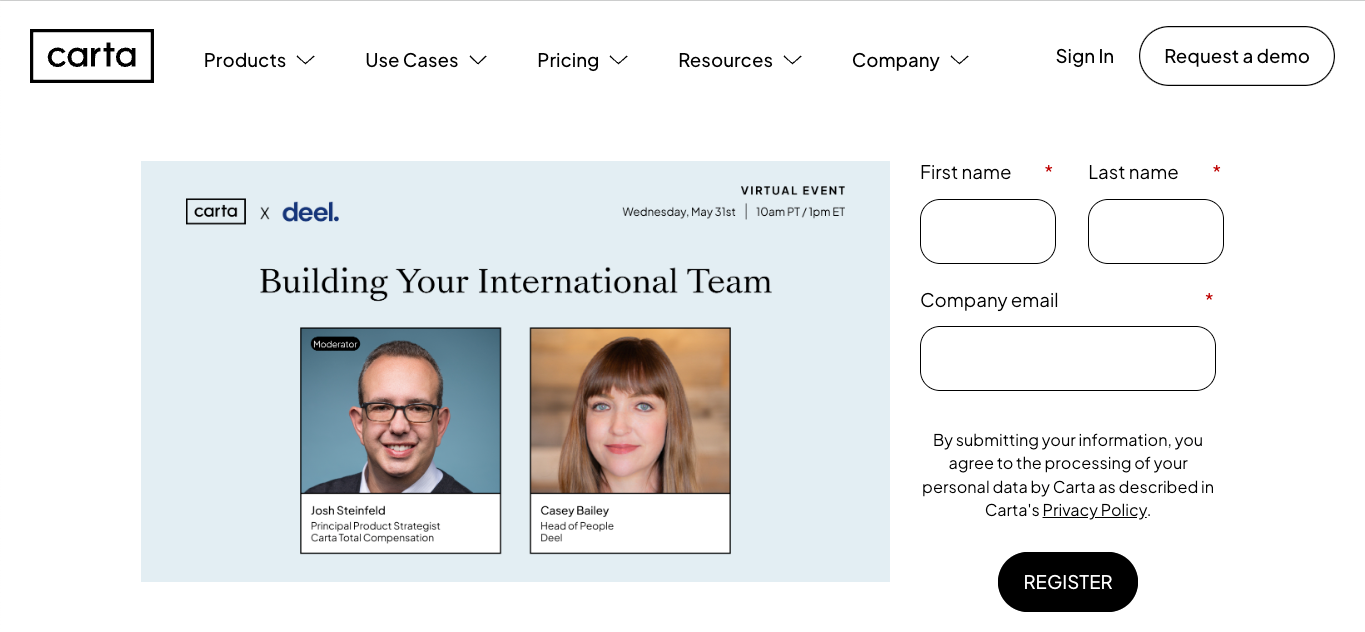Expand the Products chevron arrow
The image size is (1365, 632).
coord(306,60)
